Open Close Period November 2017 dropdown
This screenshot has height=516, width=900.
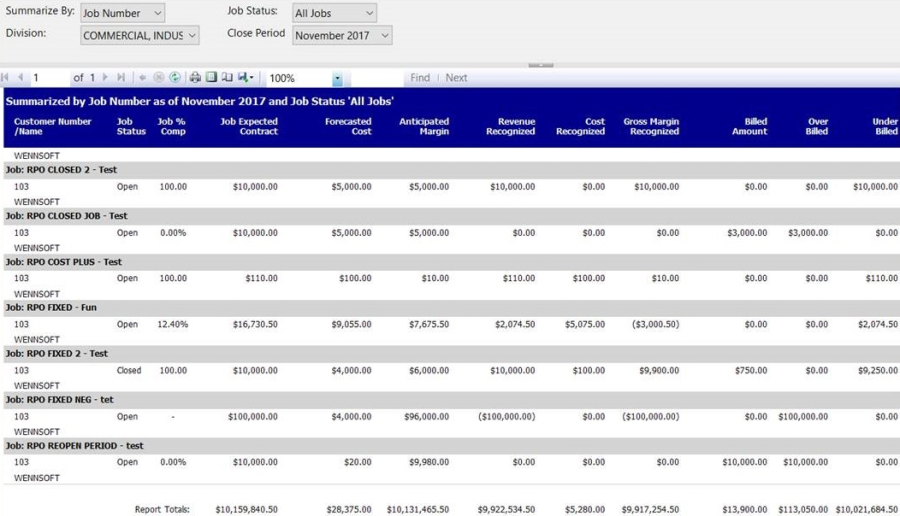[341, 36]
